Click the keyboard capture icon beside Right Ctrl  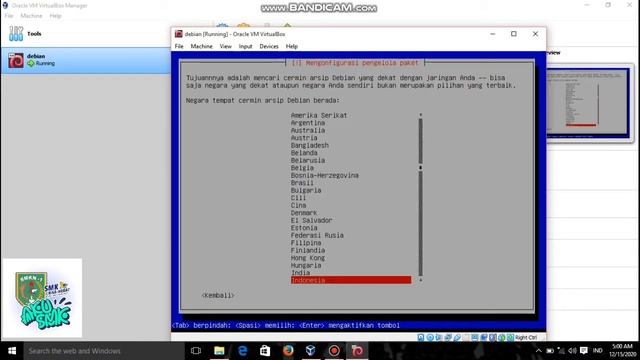click(x=510, y=338)
